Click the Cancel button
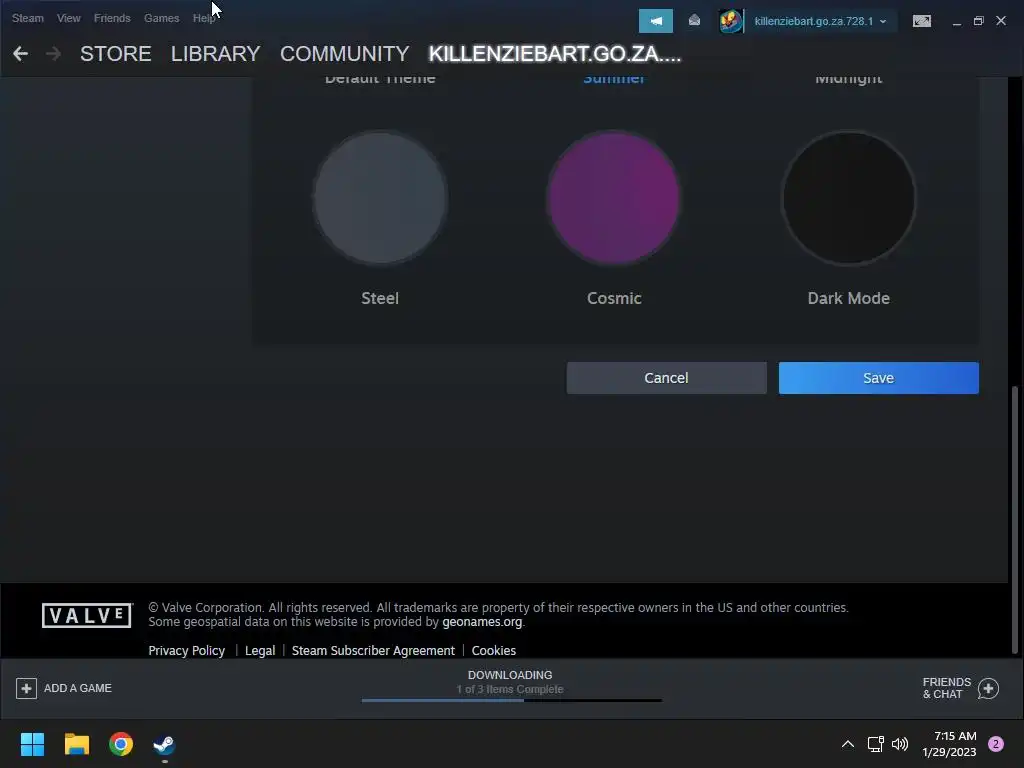The width and height of the screenshot is (1024, 768). [x=667, y=378]
